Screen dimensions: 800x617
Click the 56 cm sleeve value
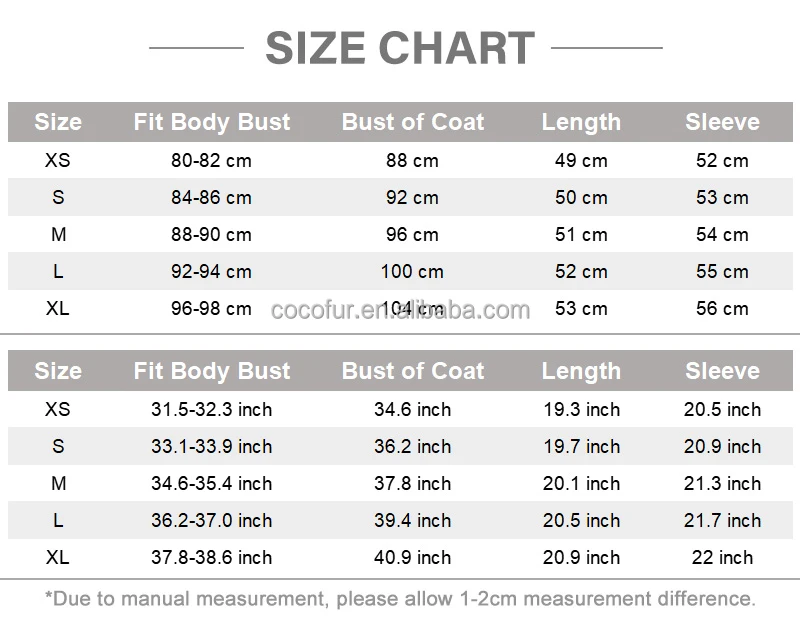click(722, 308)
